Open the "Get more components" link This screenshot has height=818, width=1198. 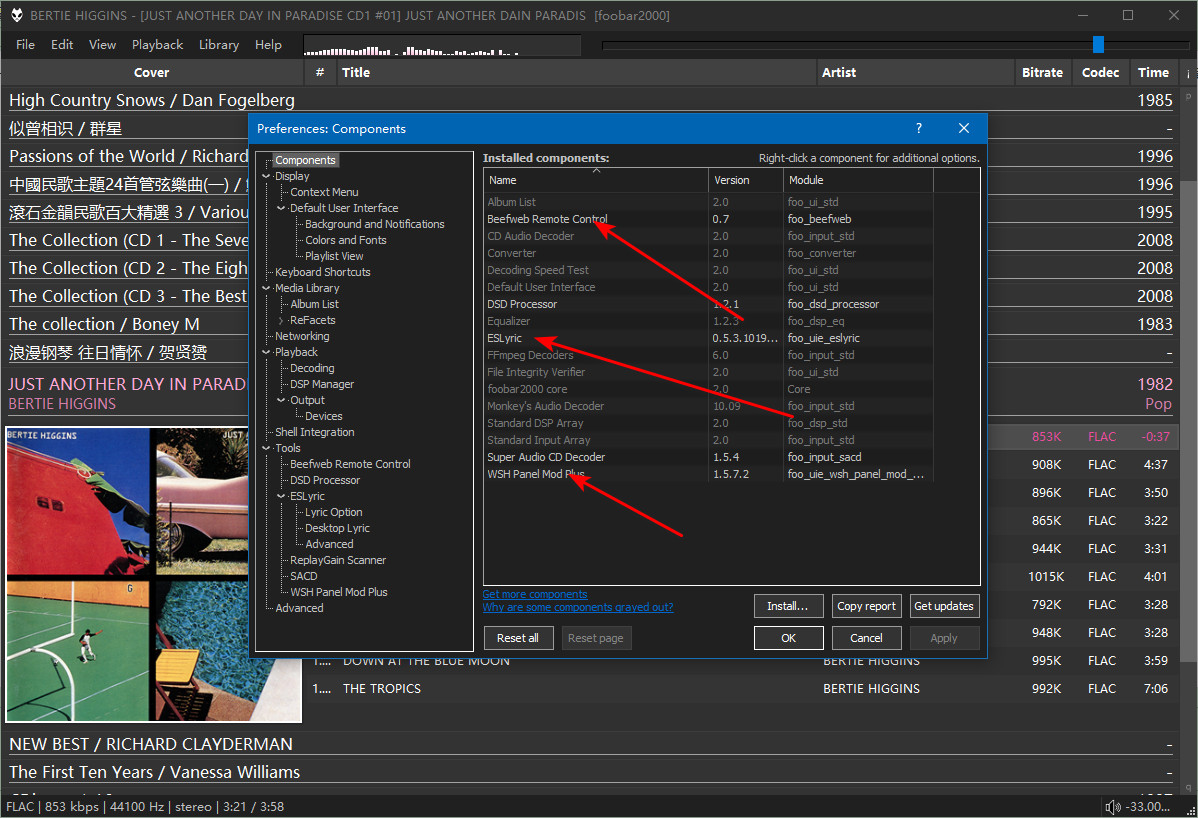(x=534, y=594)
